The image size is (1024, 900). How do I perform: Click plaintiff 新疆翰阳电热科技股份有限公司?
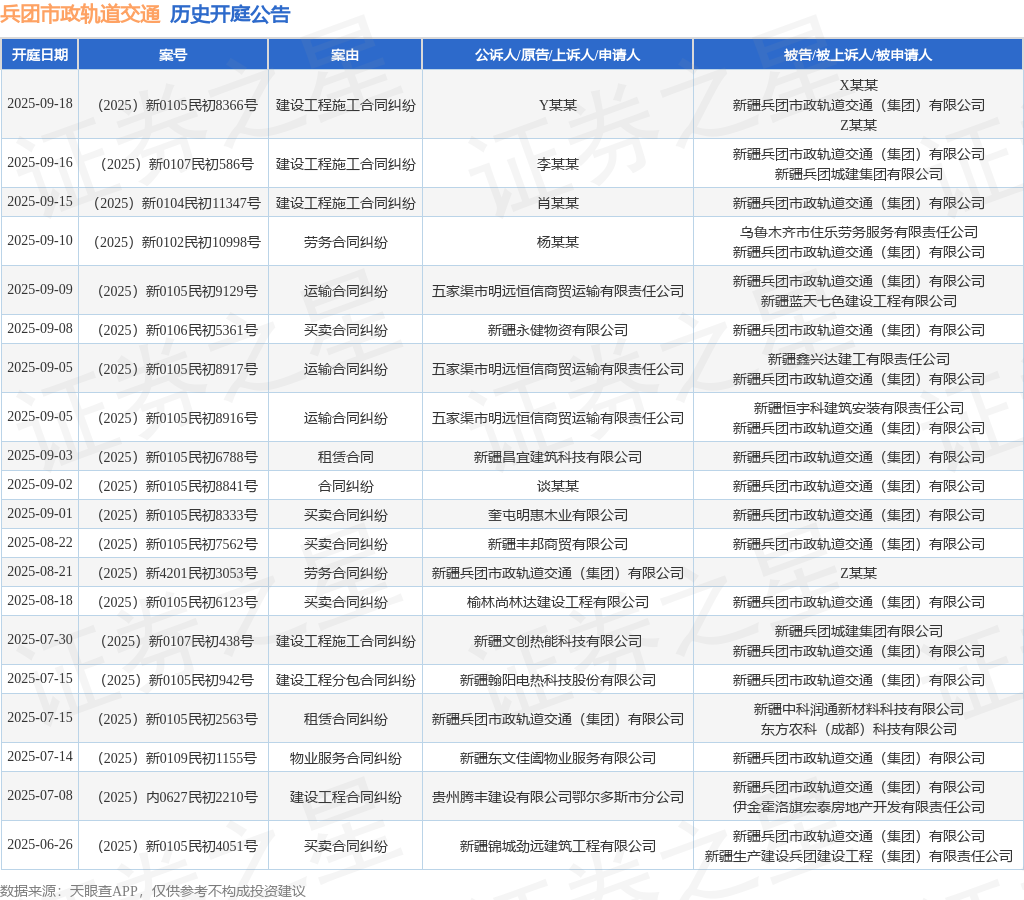click(558, 681)
